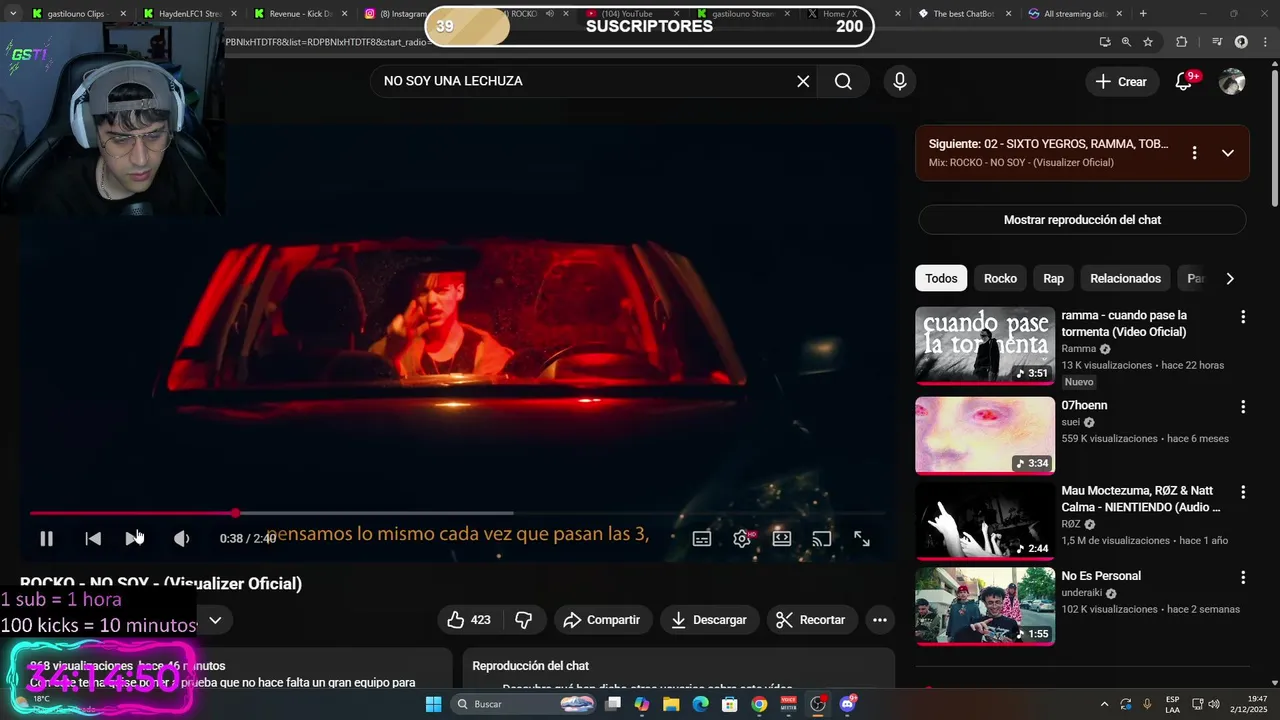Open Discord from the taskbar
1280x720 pixels.
coord(848,704)
